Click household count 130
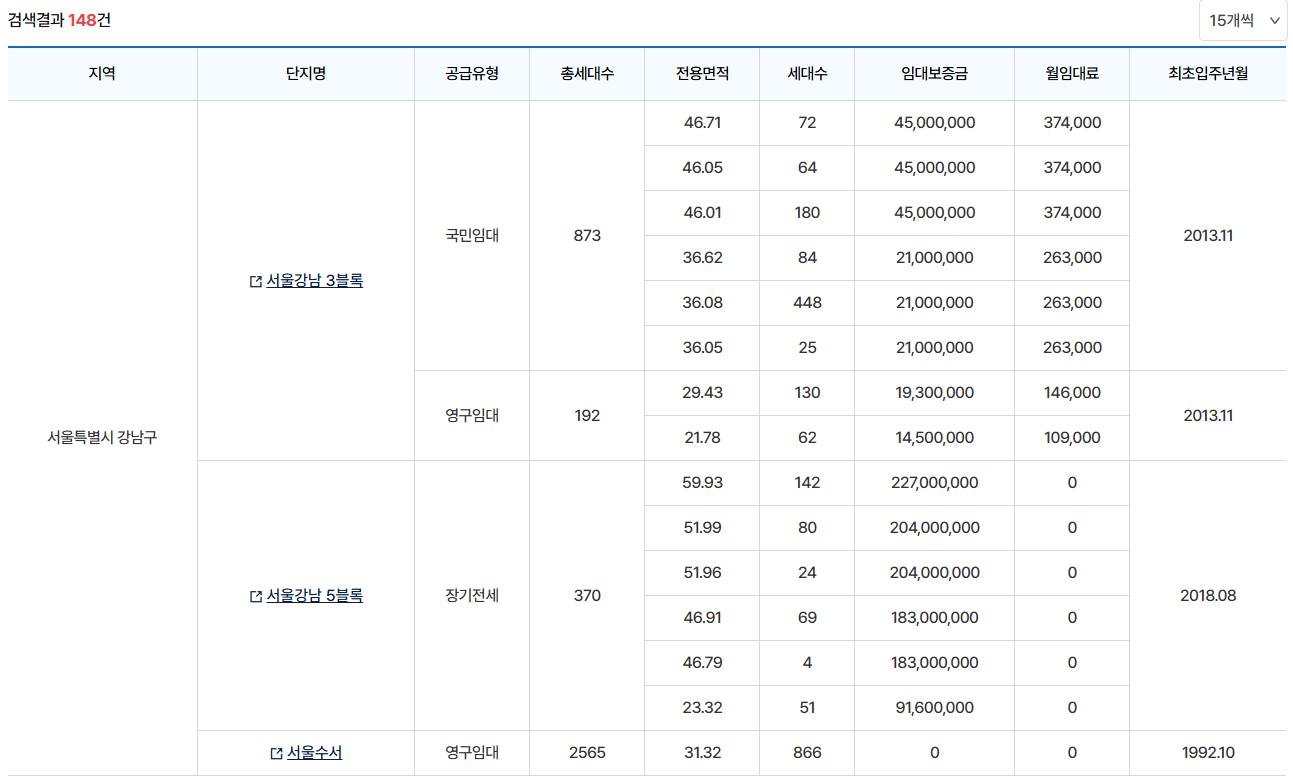The width and height of the screenshot is (1293, 784). 807,393
